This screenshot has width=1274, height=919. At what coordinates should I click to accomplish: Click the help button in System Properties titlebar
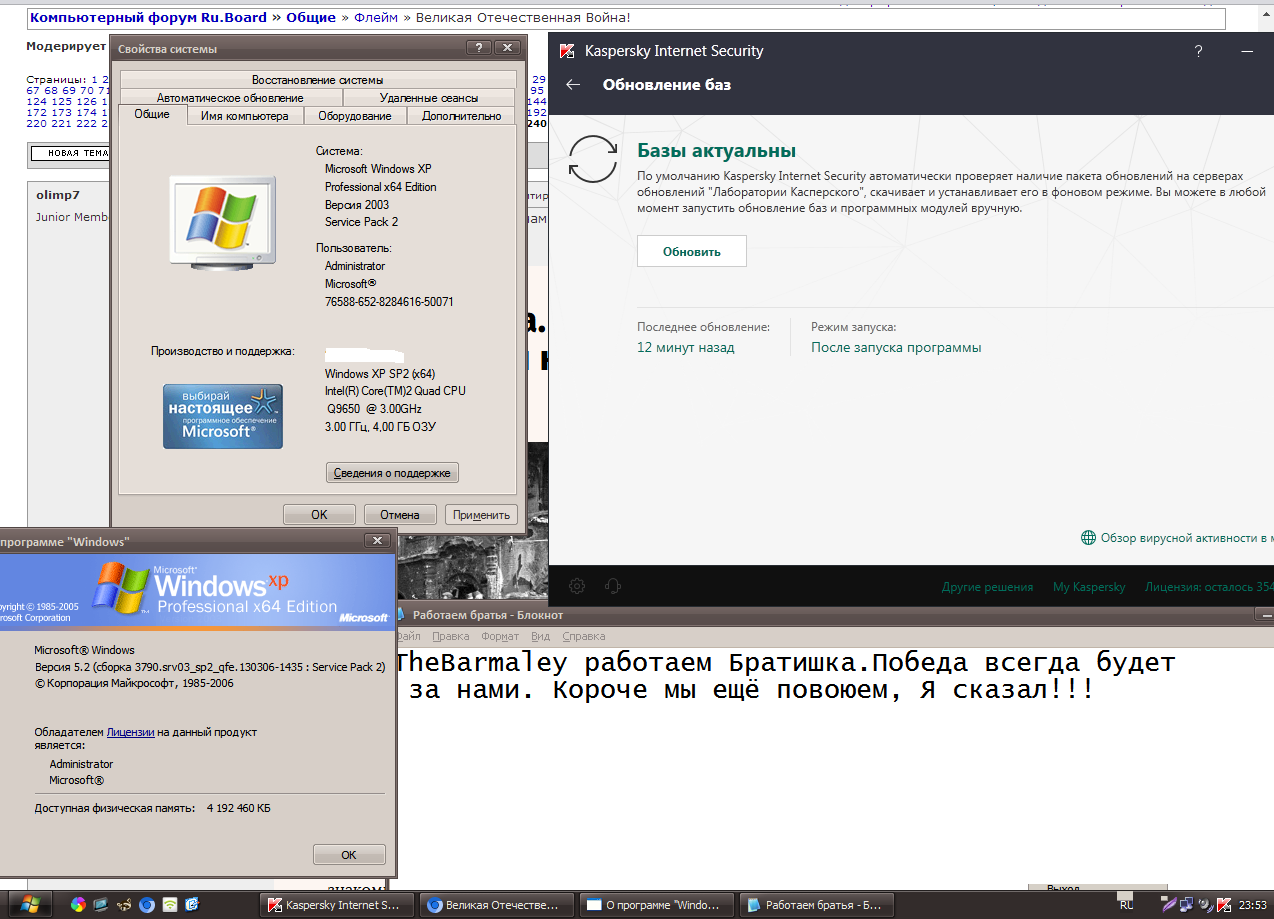479,47
